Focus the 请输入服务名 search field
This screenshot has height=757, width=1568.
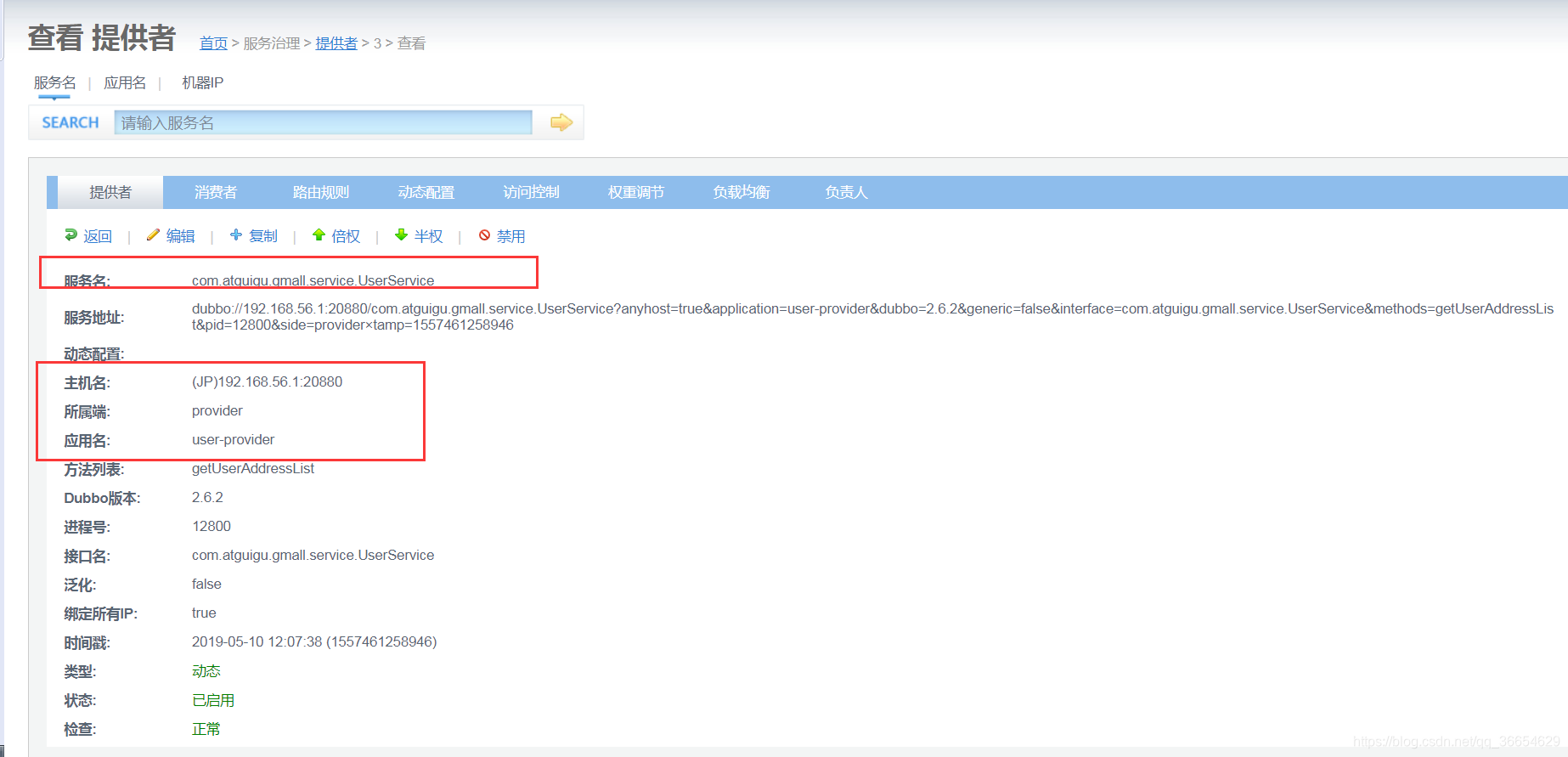pos(323,122)
